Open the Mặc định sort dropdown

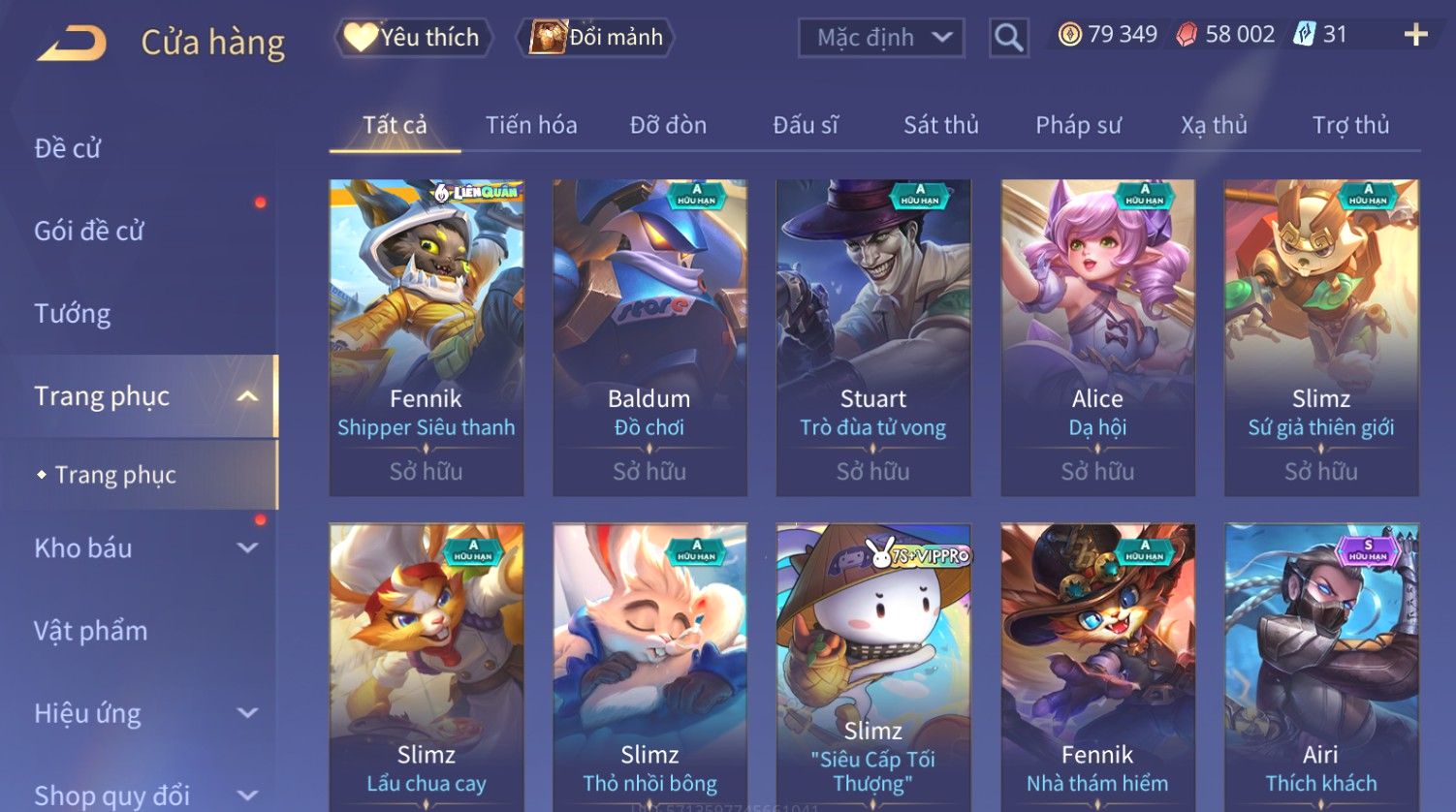(881, 38)
